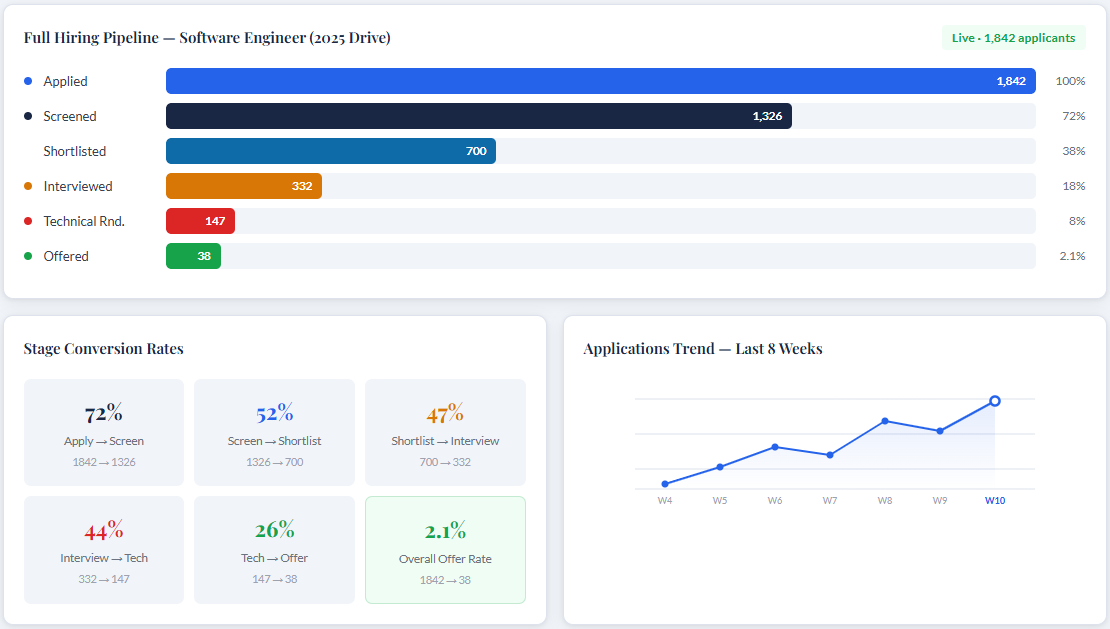The height and width of the screenshot is (629, 1110).
Task: Switch to the Stage Conversion Rates section
Action: [x=103, y=348]
